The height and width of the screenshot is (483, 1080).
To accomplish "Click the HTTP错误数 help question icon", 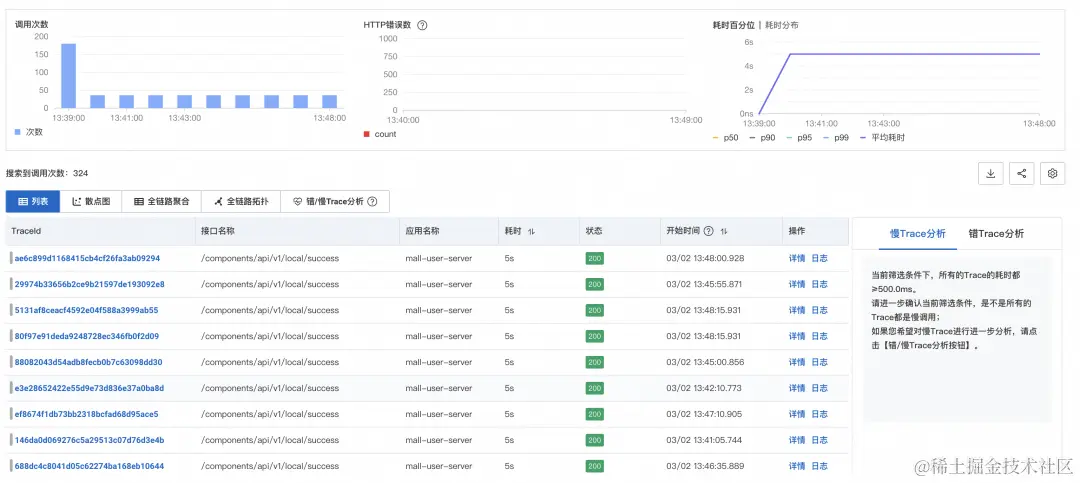I will [422, 25].
